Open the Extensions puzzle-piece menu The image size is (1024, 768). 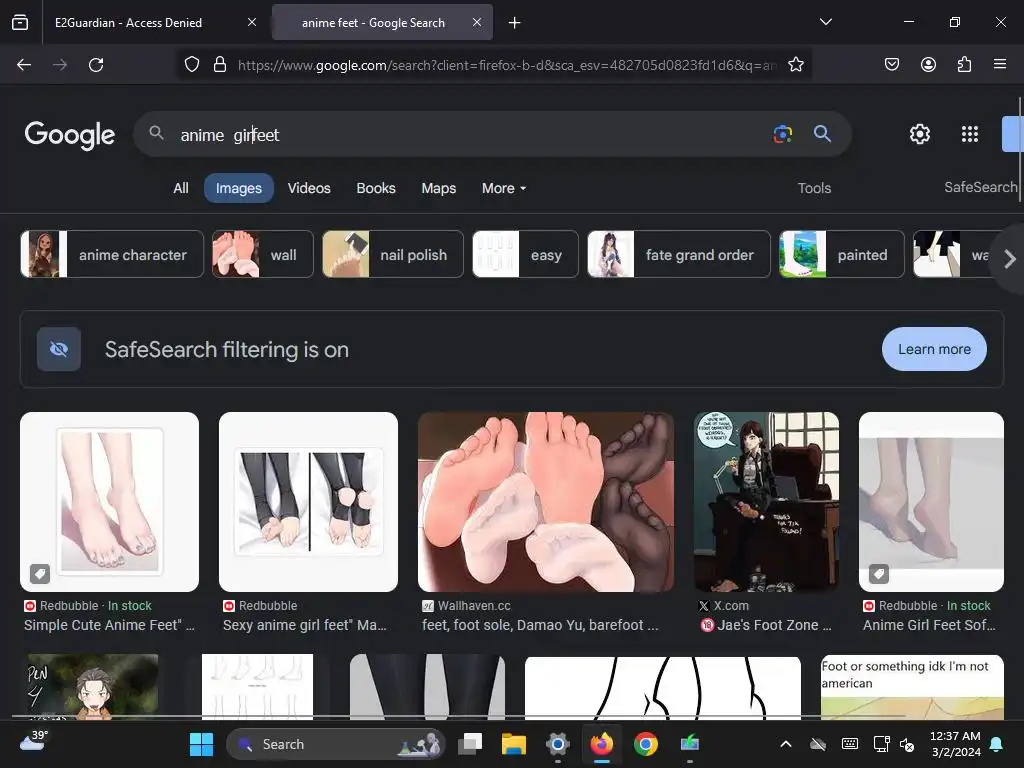[x=964, y=65]
